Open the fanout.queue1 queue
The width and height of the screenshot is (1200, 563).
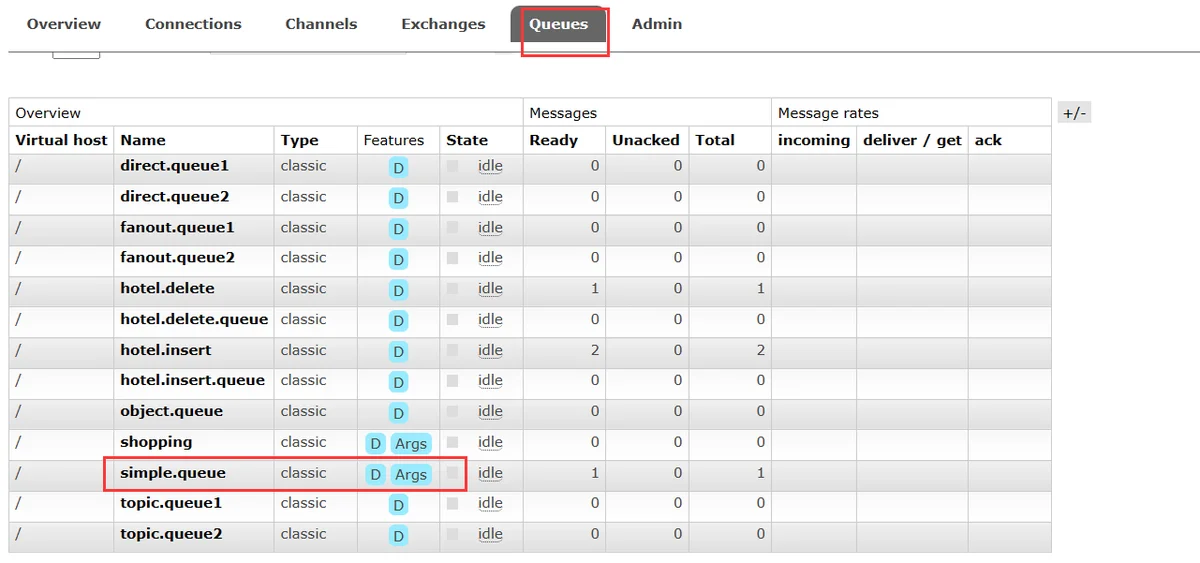[177, 228]
